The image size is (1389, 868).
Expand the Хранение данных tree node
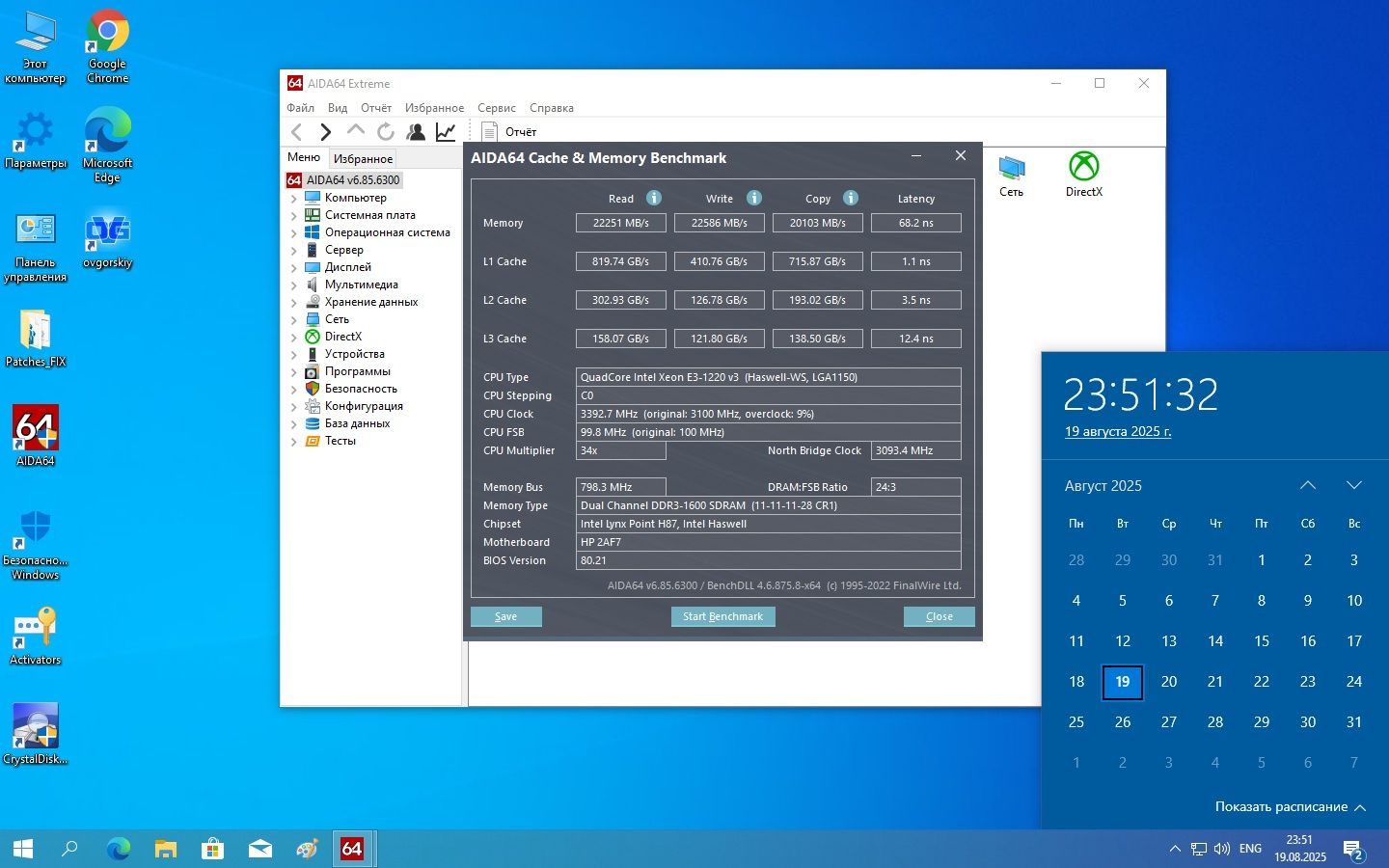pyautogui.click(x=294, y=302)
